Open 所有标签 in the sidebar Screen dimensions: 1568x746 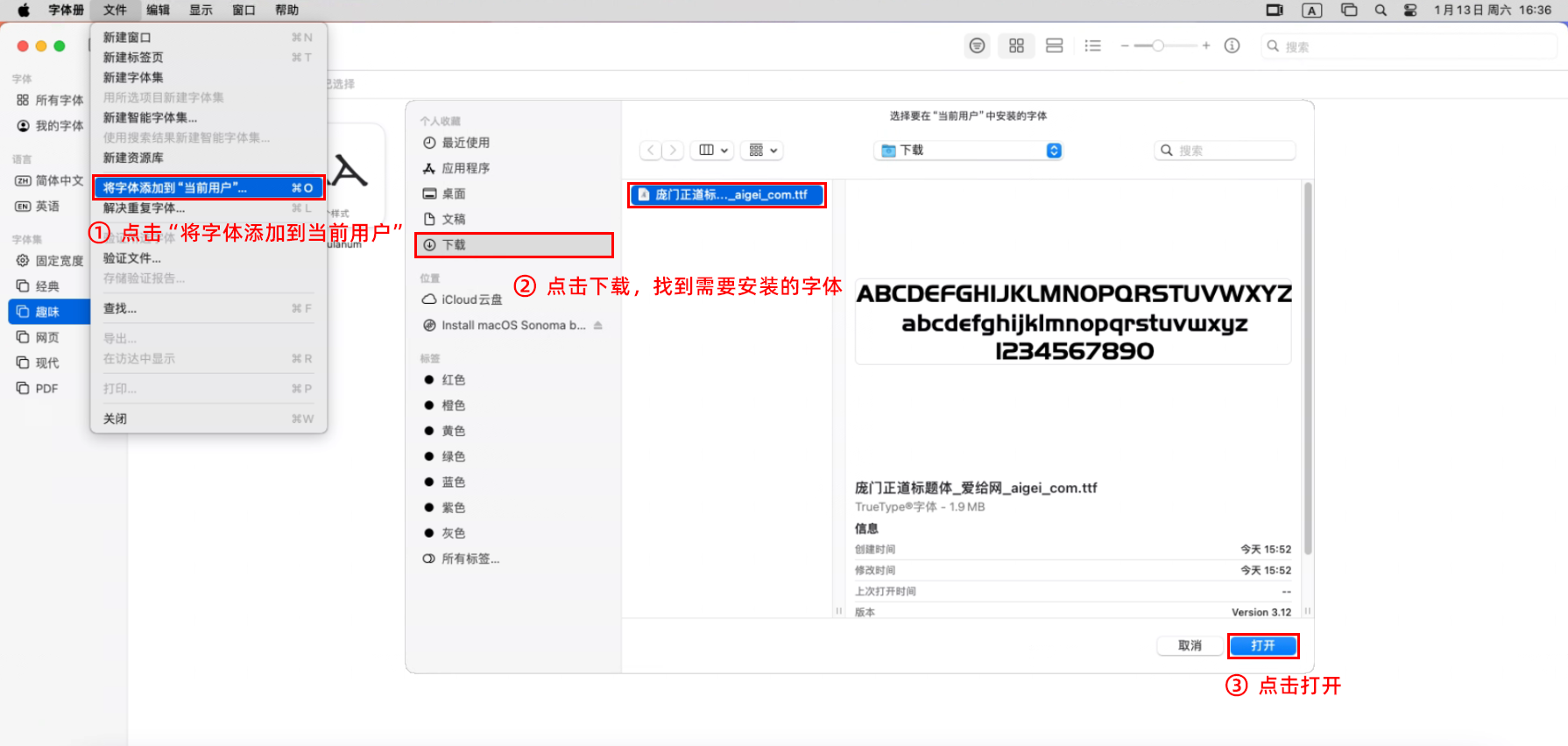click(x=513, y=559)
